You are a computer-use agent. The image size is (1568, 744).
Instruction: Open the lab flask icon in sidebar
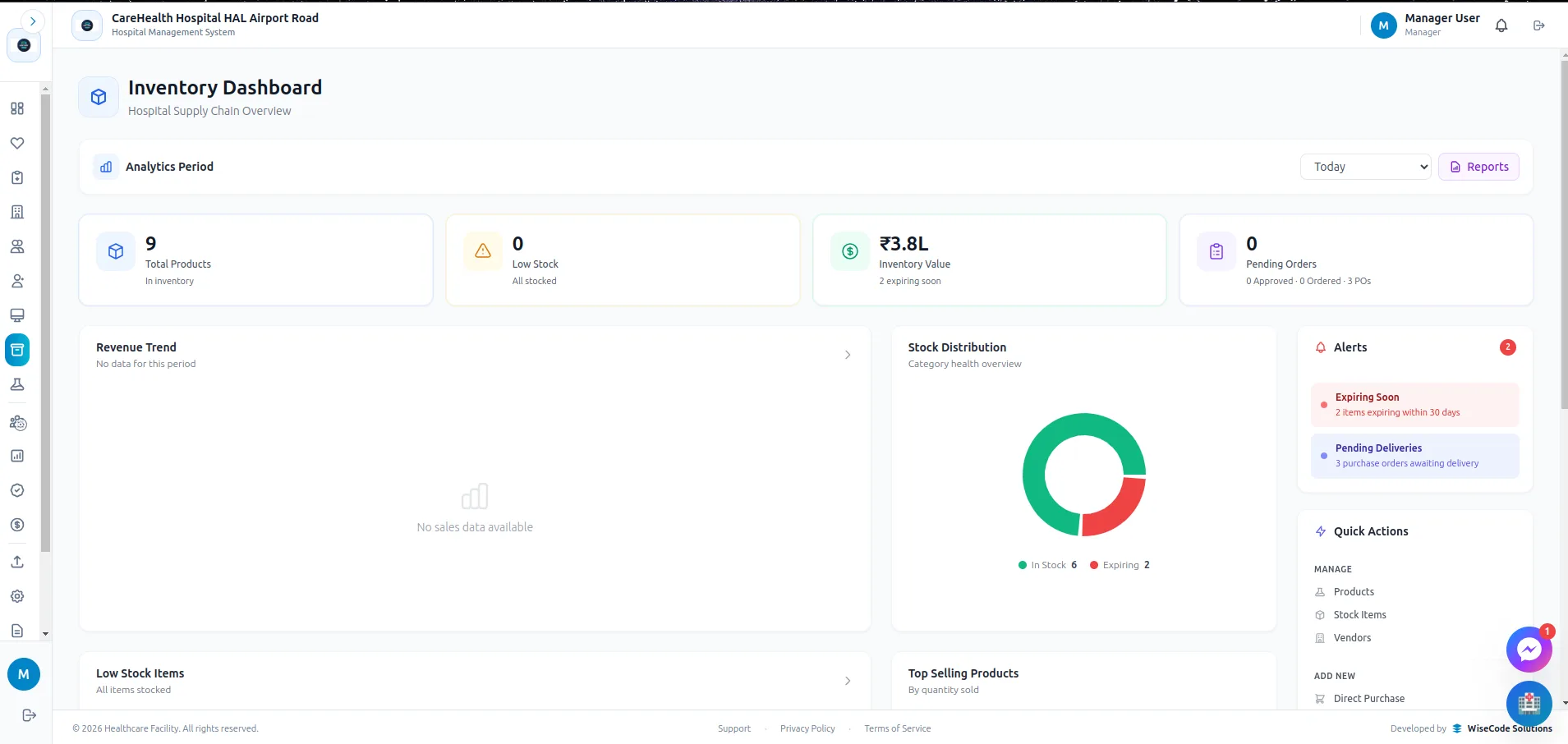point(17,384)
